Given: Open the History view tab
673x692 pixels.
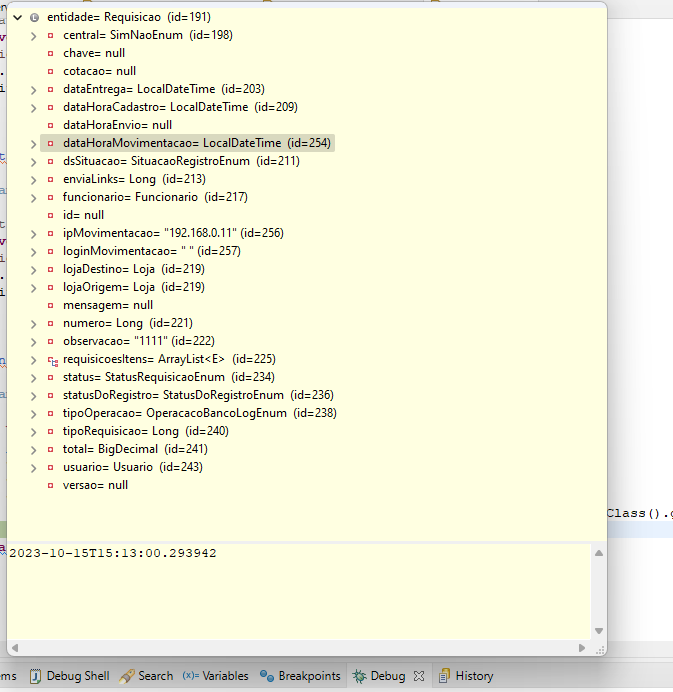Looking at the screenshot, I should coord(466,676).
